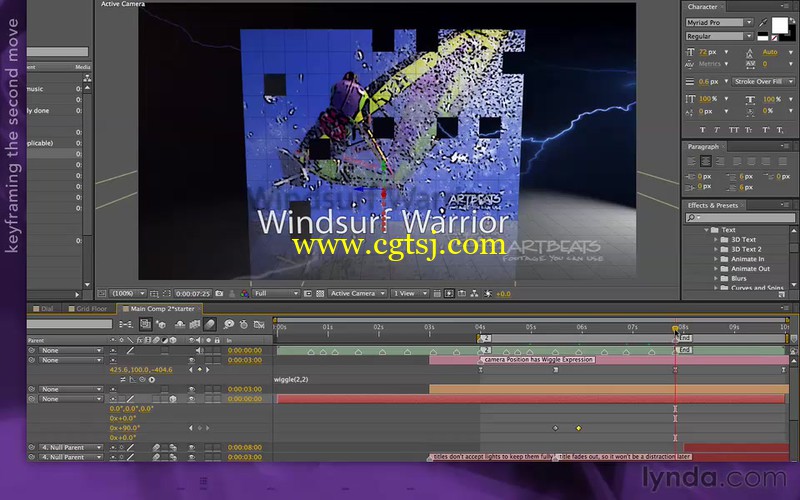Enable frame blending icon in timeline
The height and width of the screenshot is (500, 800).
point(195,324)
